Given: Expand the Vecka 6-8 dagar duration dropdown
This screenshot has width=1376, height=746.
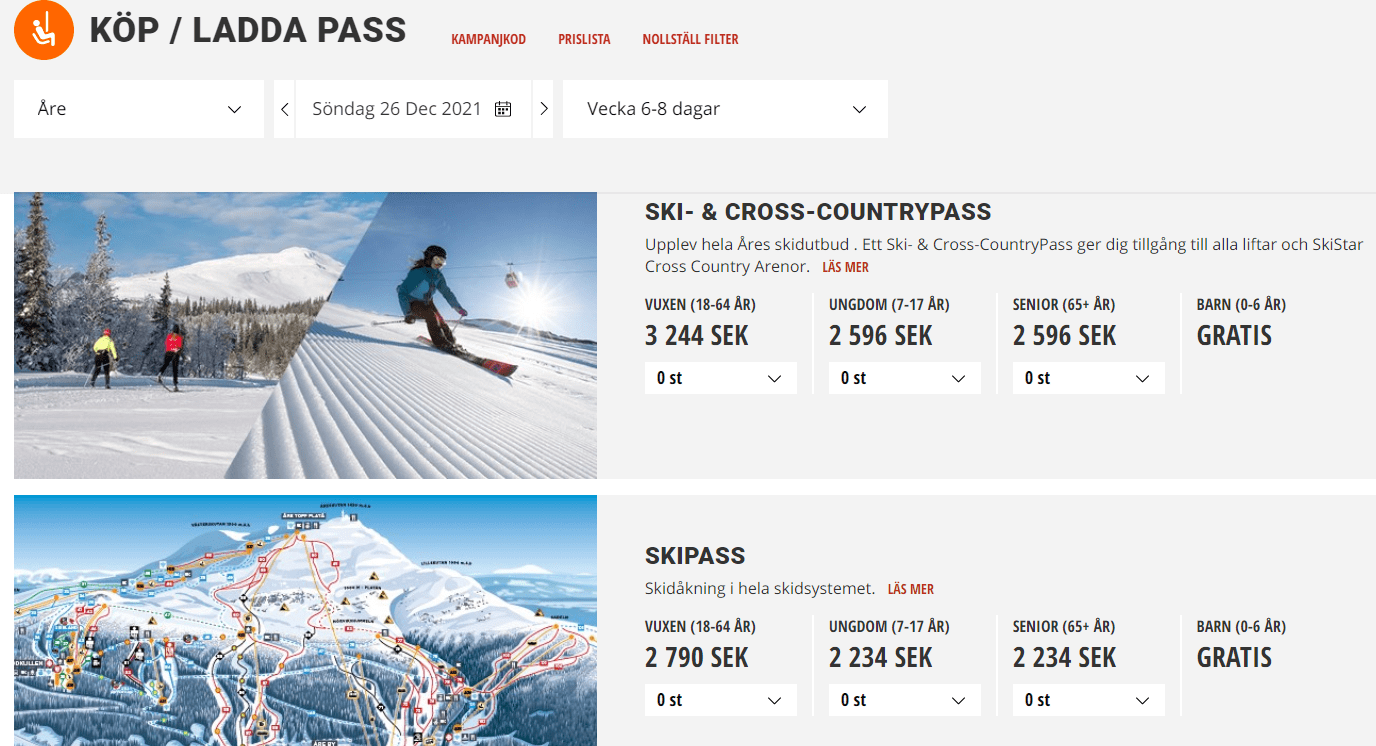Looking at the screenshot, I should tap(725, 109).
